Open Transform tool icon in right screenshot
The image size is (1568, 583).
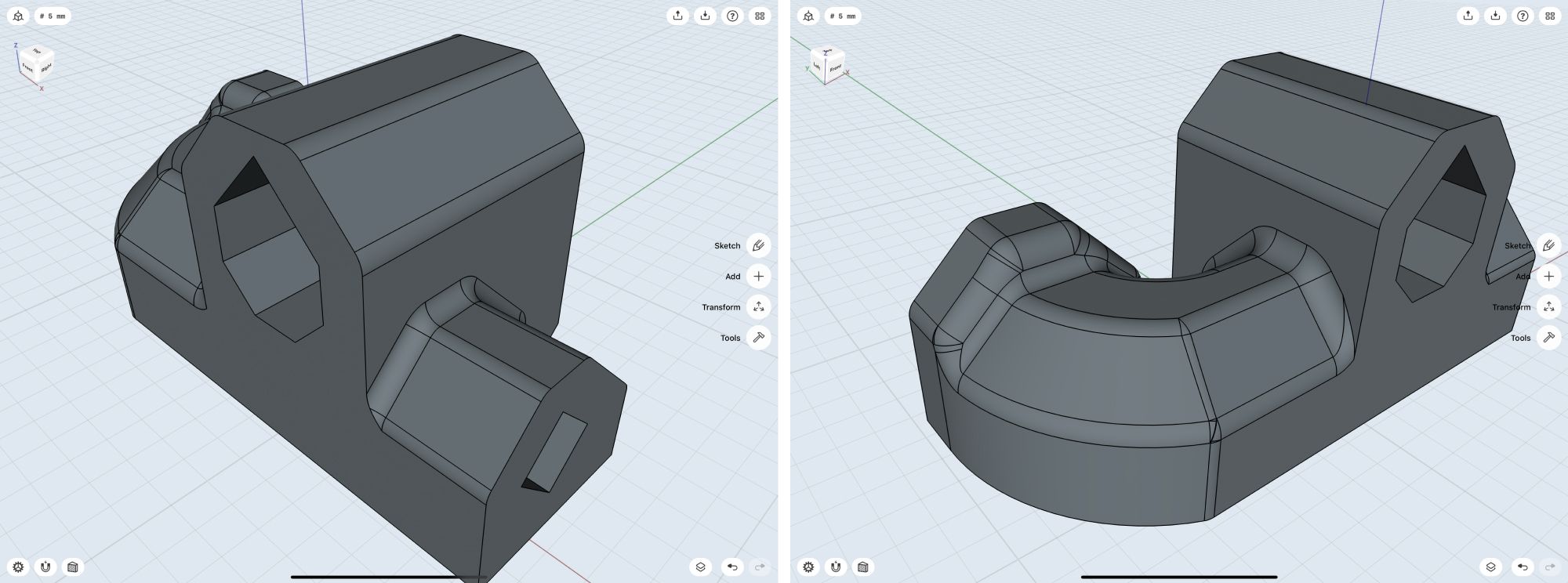1548,307
